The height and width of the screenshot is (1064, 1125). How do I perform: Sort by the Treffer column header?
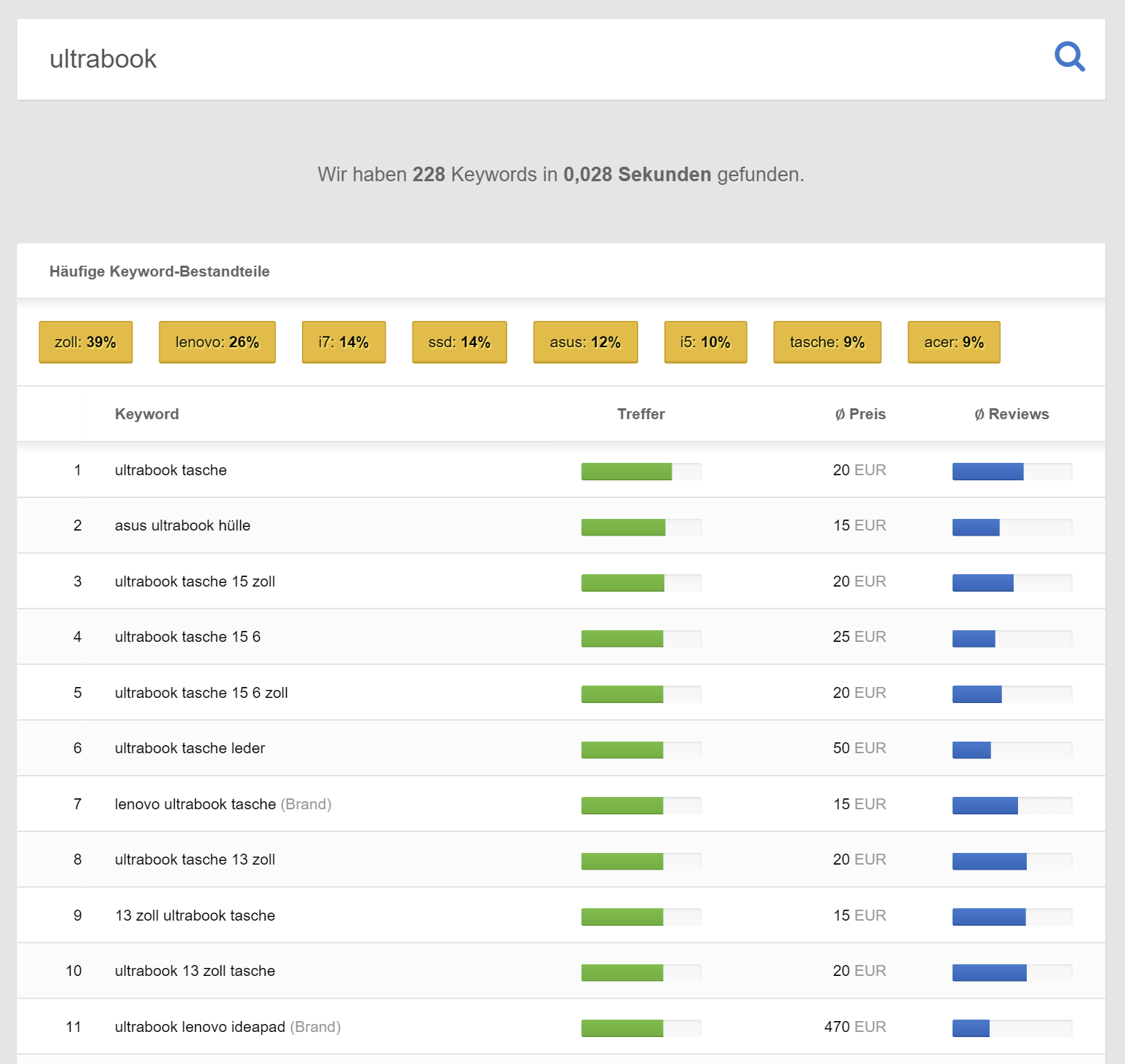[640, 414]
